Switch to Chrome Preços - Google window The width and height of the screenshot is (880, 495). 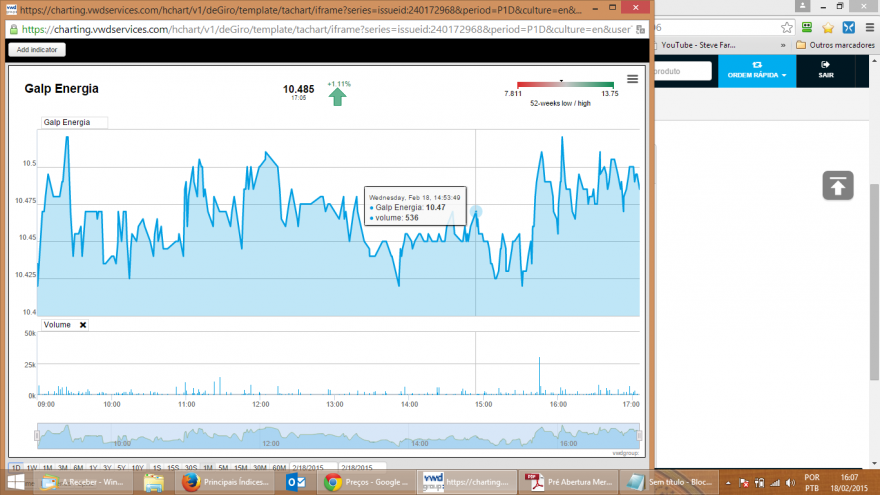pos(368,482)
